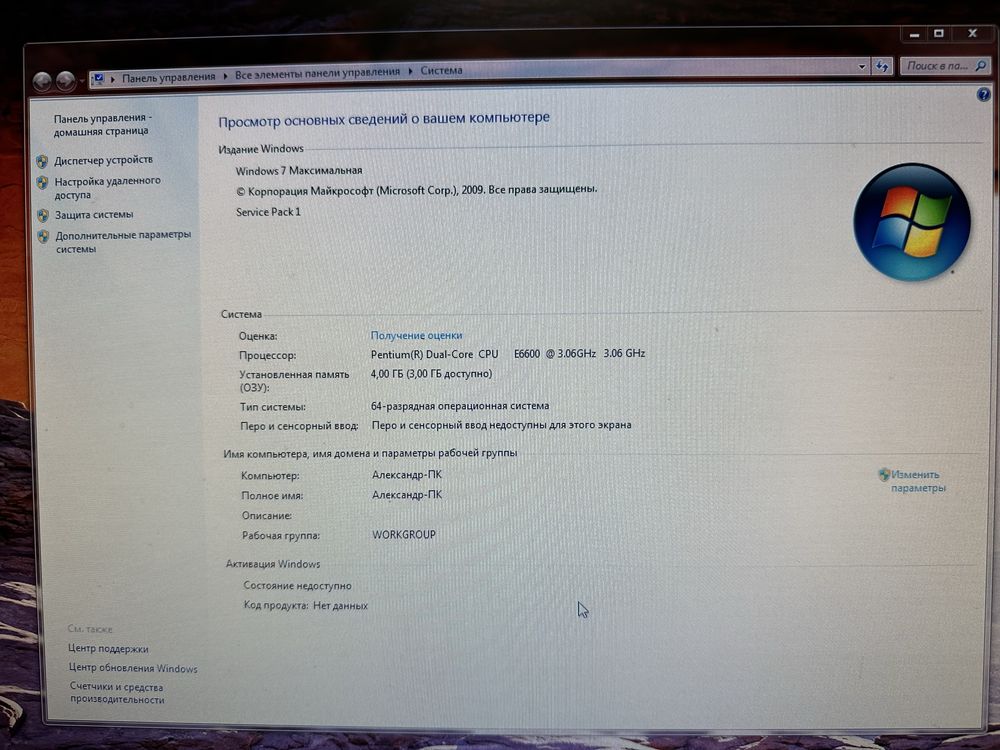The width and height of the screenshot is (1000, 750).
Task: Refresh the address bar view
Action: tap(882, 66)
